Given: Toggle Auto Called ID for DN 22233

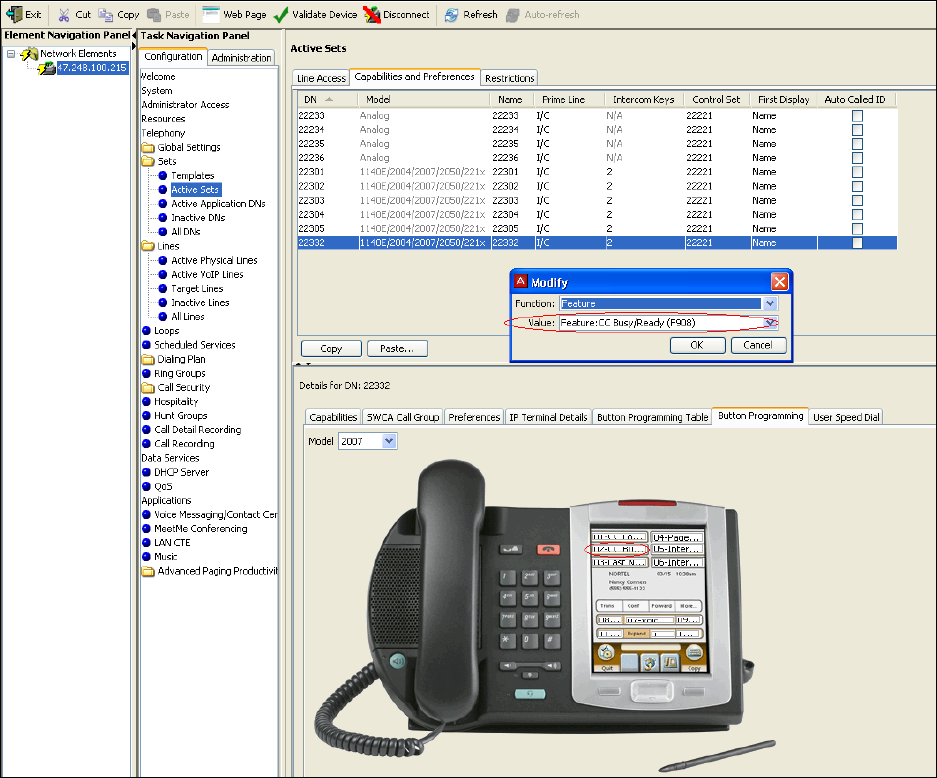Looking at the screenshot, I should [857, 115].
